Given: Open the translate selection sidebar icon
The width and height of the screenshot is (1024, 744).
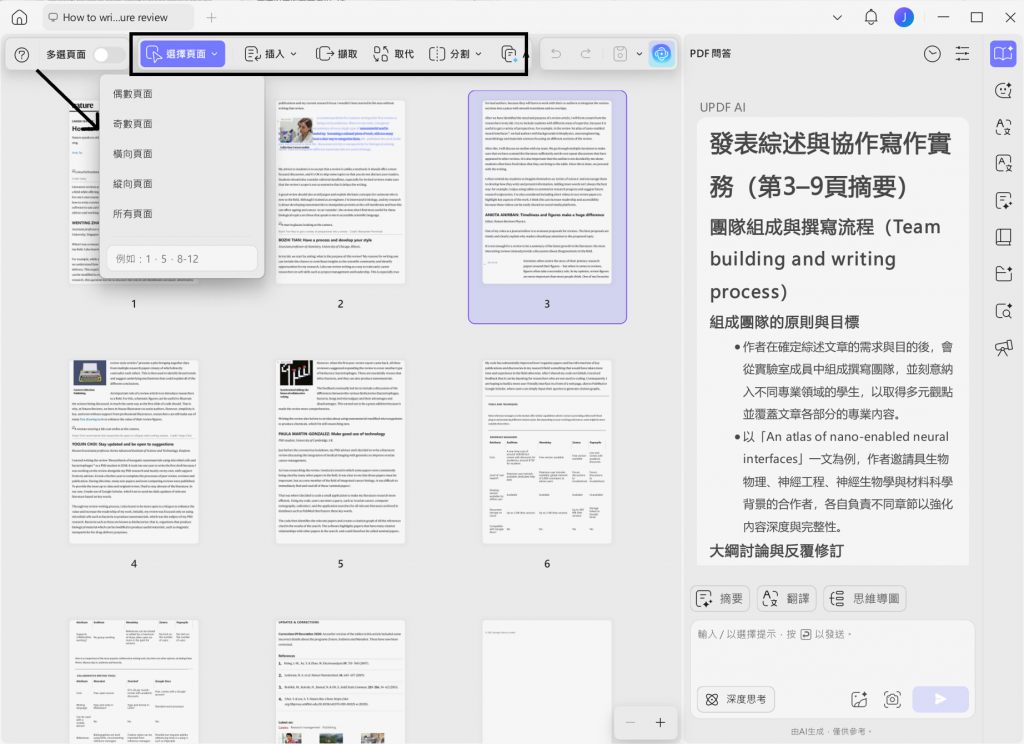Looking at the screenshot, I should 1003,127.
